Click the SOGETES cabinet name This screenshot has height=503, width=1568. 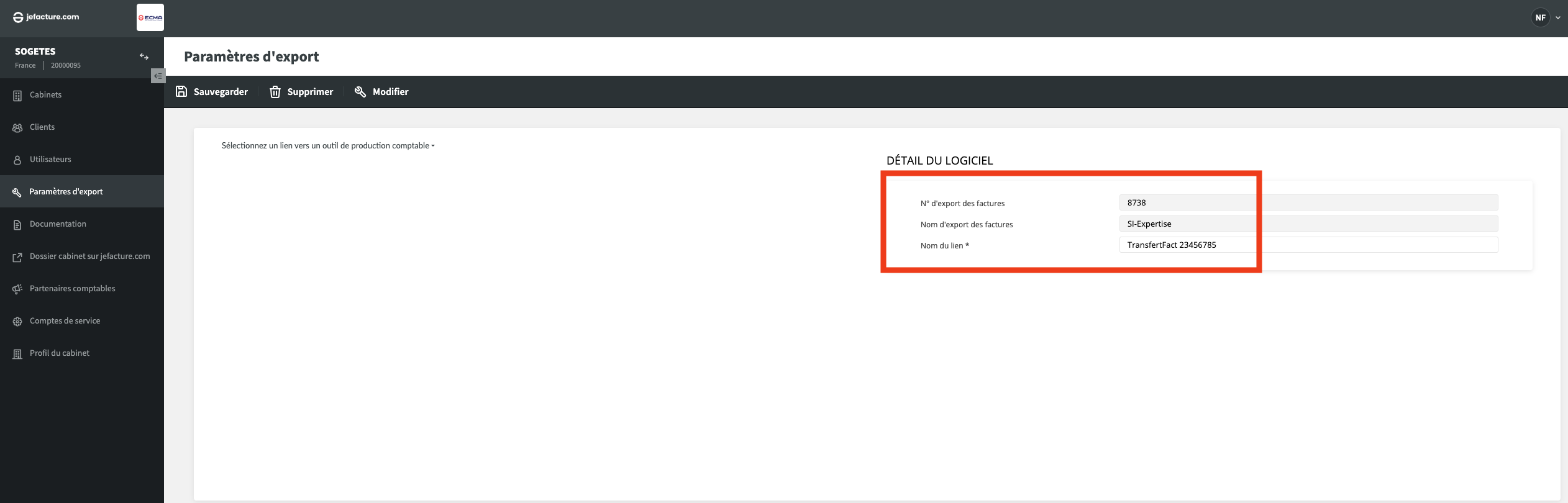35,52
